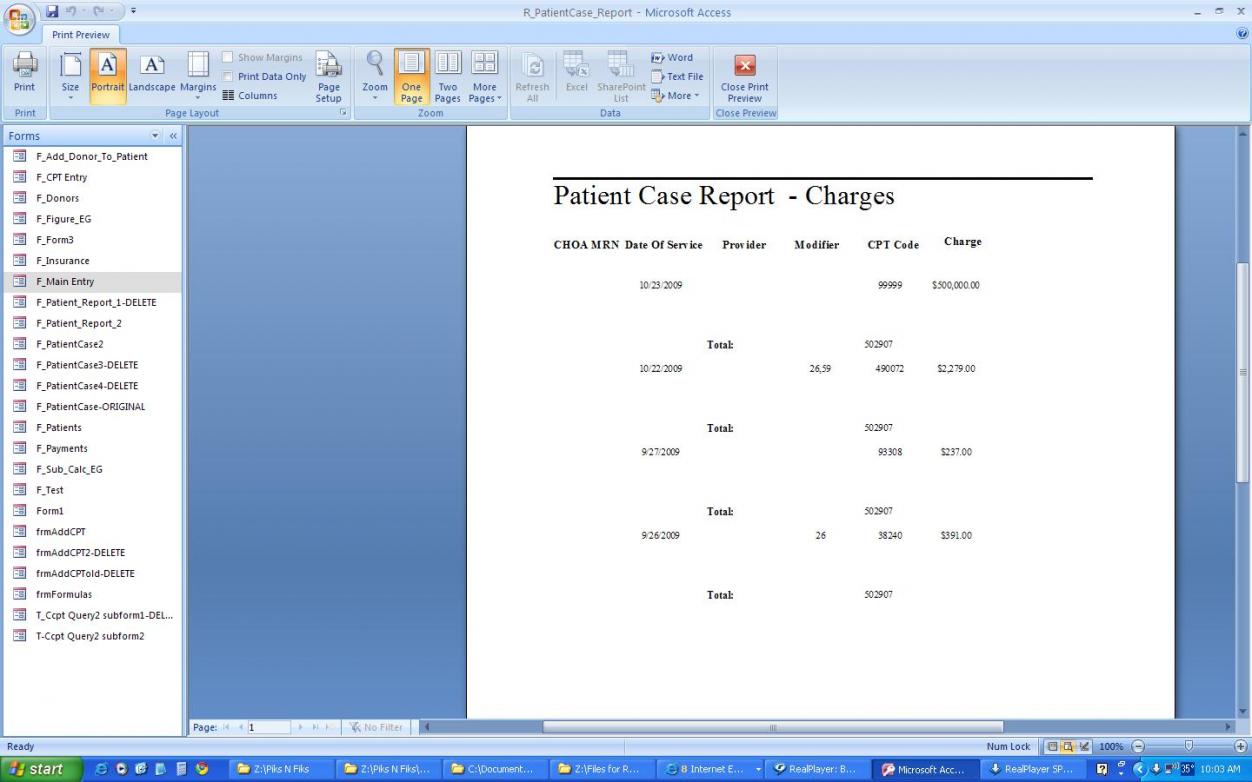Open Page Setup dialog icon
This screenshot has height=782, width=1252.
pos(328,75)
